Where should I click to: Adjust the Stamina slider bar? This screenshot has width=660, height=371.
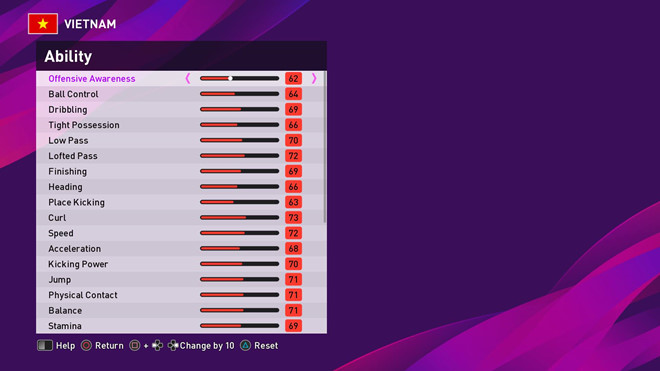coord(240,326)
